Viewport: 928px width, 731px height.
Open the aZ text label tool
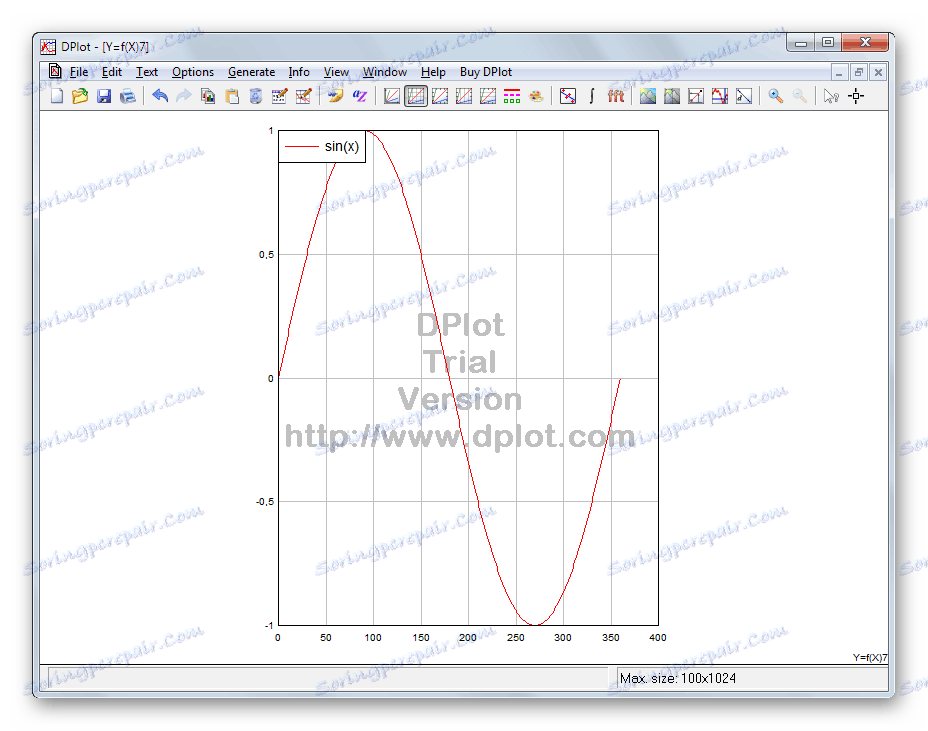pyautogui.click(x=360, y=96)
